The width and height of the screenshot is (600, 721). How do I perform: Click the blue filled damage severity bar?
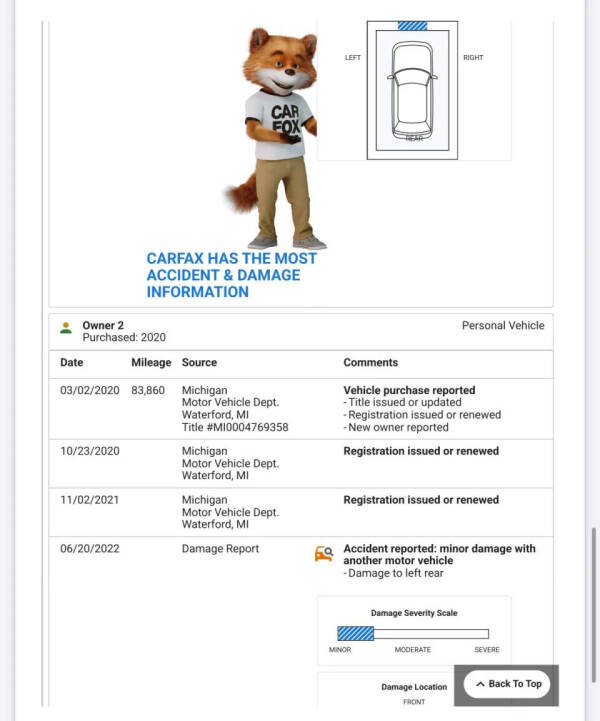click(x=355, y=633)
